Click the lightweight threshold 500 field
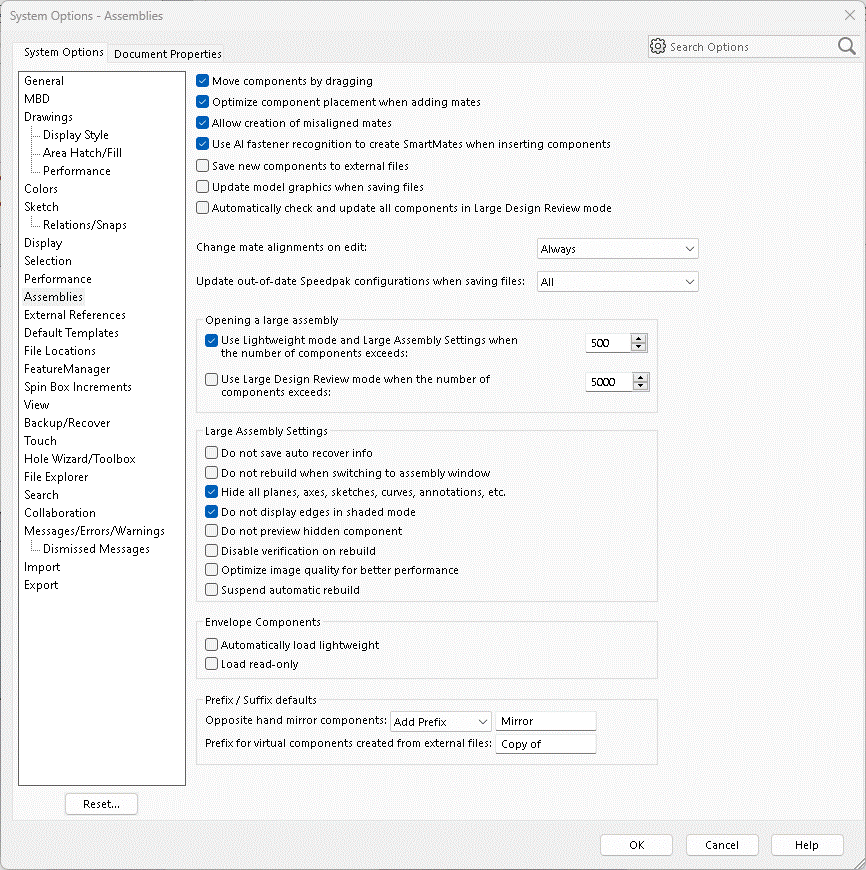Image resolution: width=866 pixels, height=870 pixels. [x=608, y=343]
